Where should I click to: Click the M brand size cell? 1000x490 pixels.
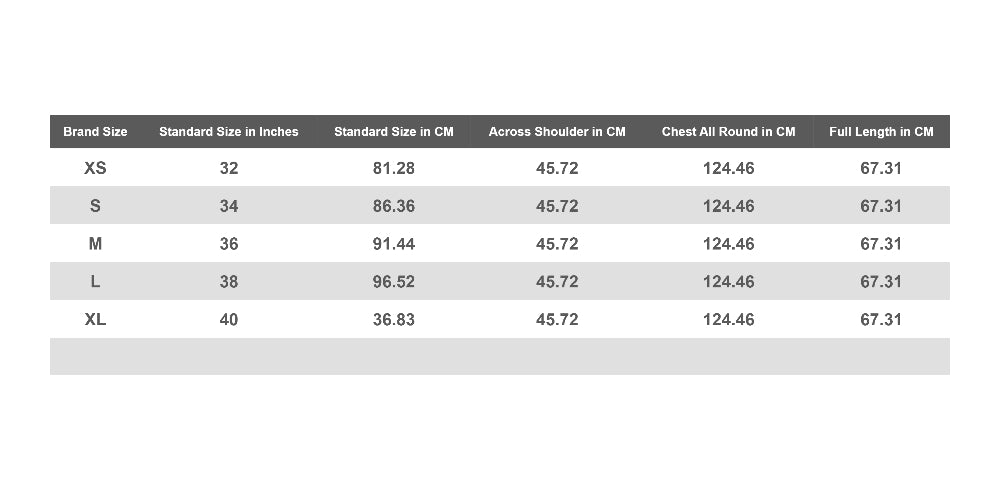click(95, 244)
